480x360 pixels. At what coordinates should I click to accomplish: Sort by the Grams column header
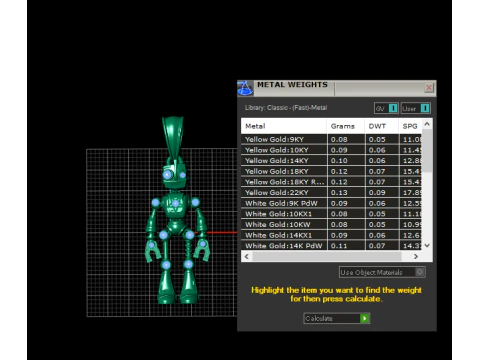coord(346,126)
